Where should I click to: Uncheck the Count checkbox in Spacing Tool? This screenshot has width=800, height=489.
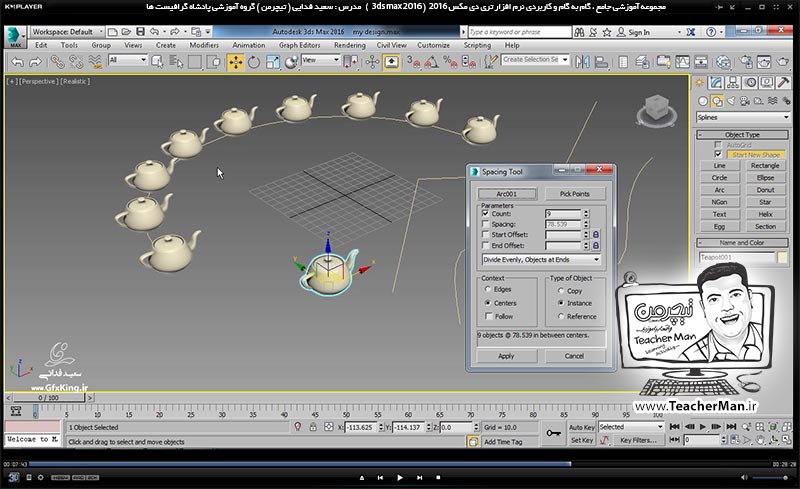[486, 213]
